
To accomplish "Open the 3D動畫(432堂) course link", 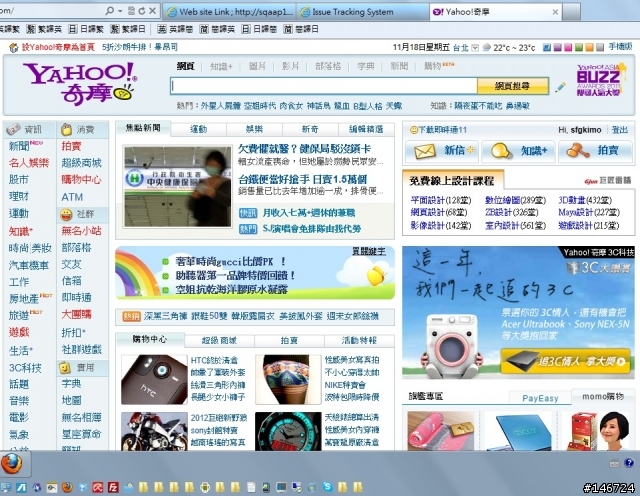I will pos(585,200).
